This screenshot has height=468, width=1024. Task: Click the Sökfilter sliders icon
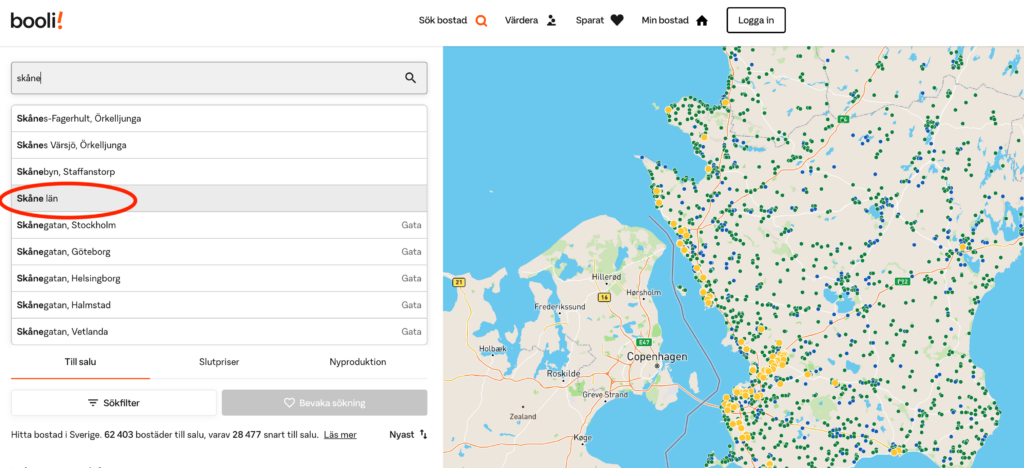click(x=93, y=403)
